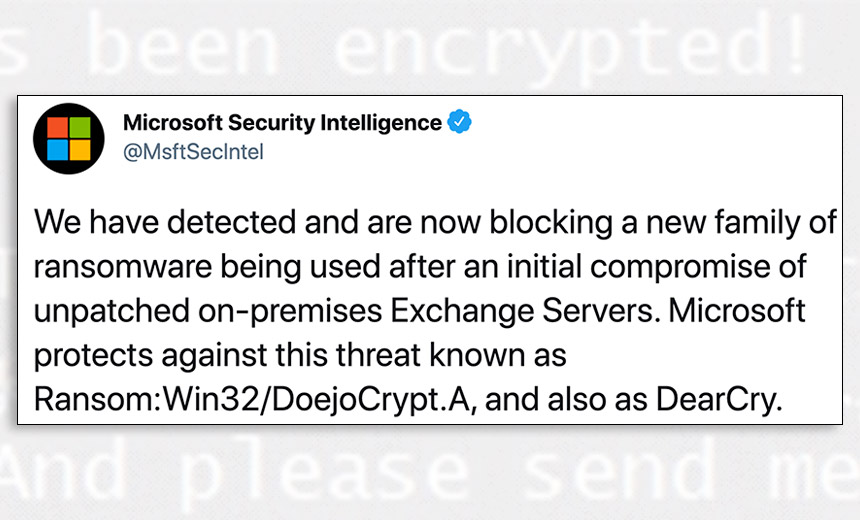Viewport: 860px width, 520px height.
Task: Click the word DearCry in the tweet
Action: 718,400
